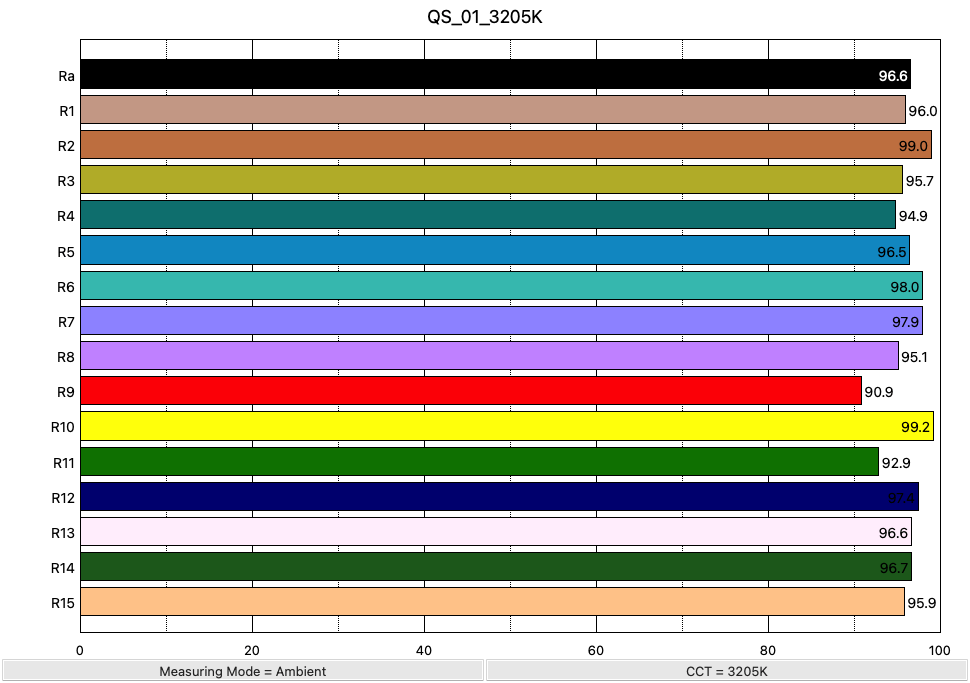Click the dark green R14 bar

(496, 567)
